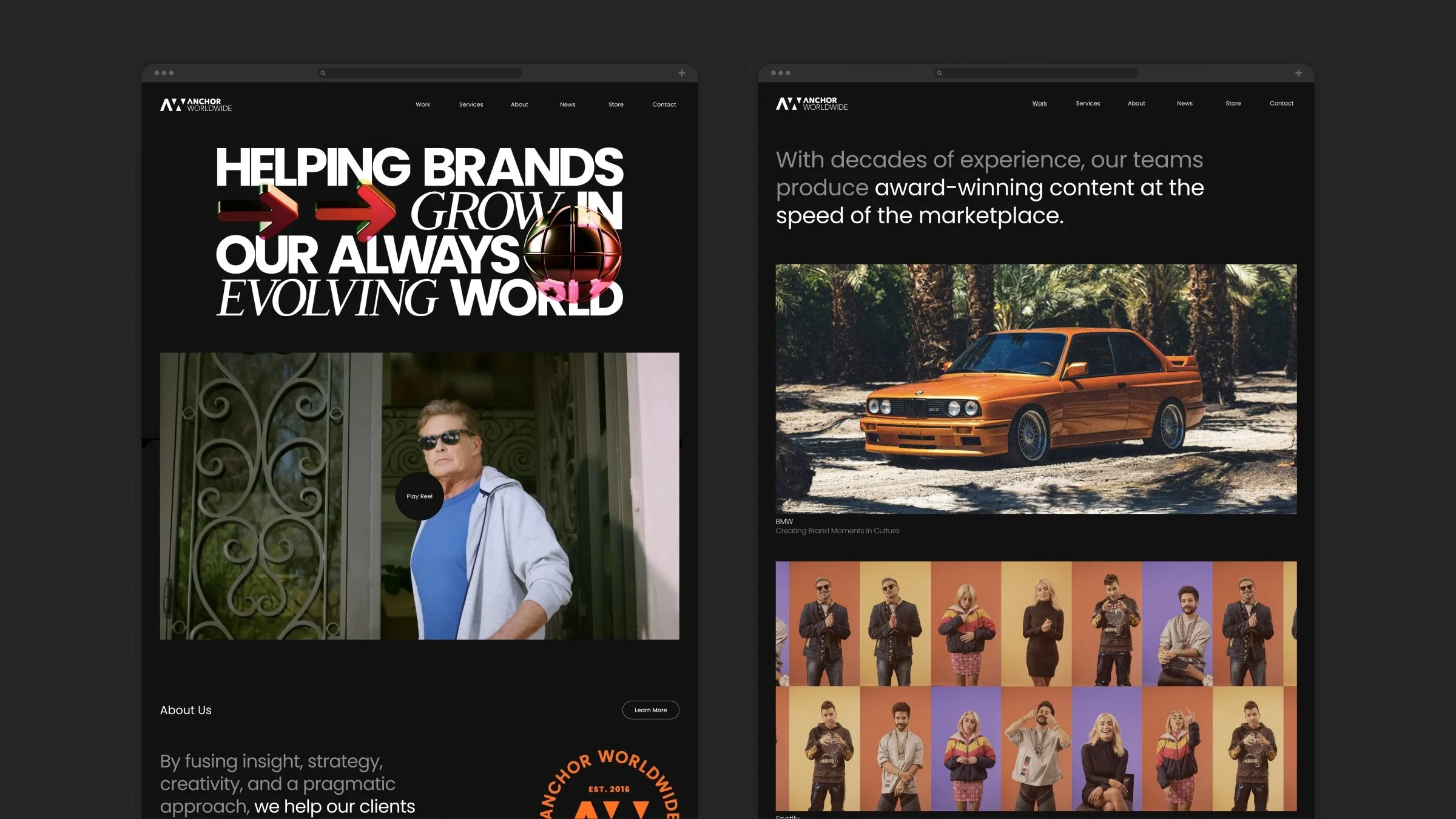1456x819 pixels.
Task: Open News in the left window navigation
Action: tap(567, 105)
